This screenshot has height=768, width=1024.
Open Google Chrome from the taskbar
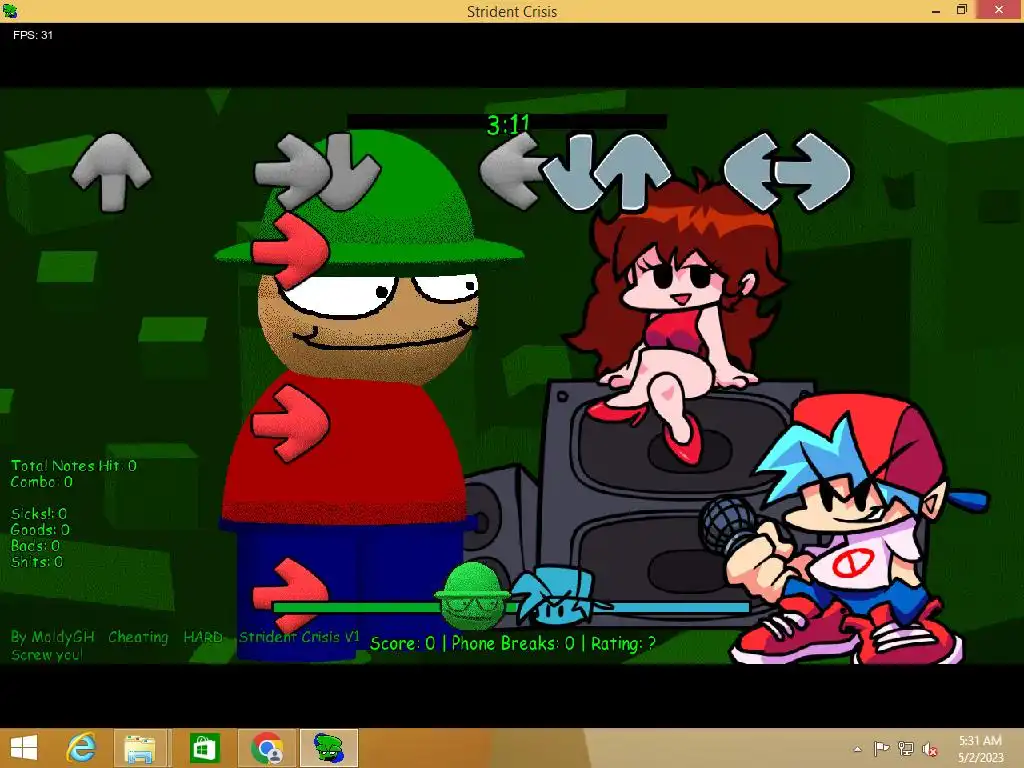pos(267,748)
